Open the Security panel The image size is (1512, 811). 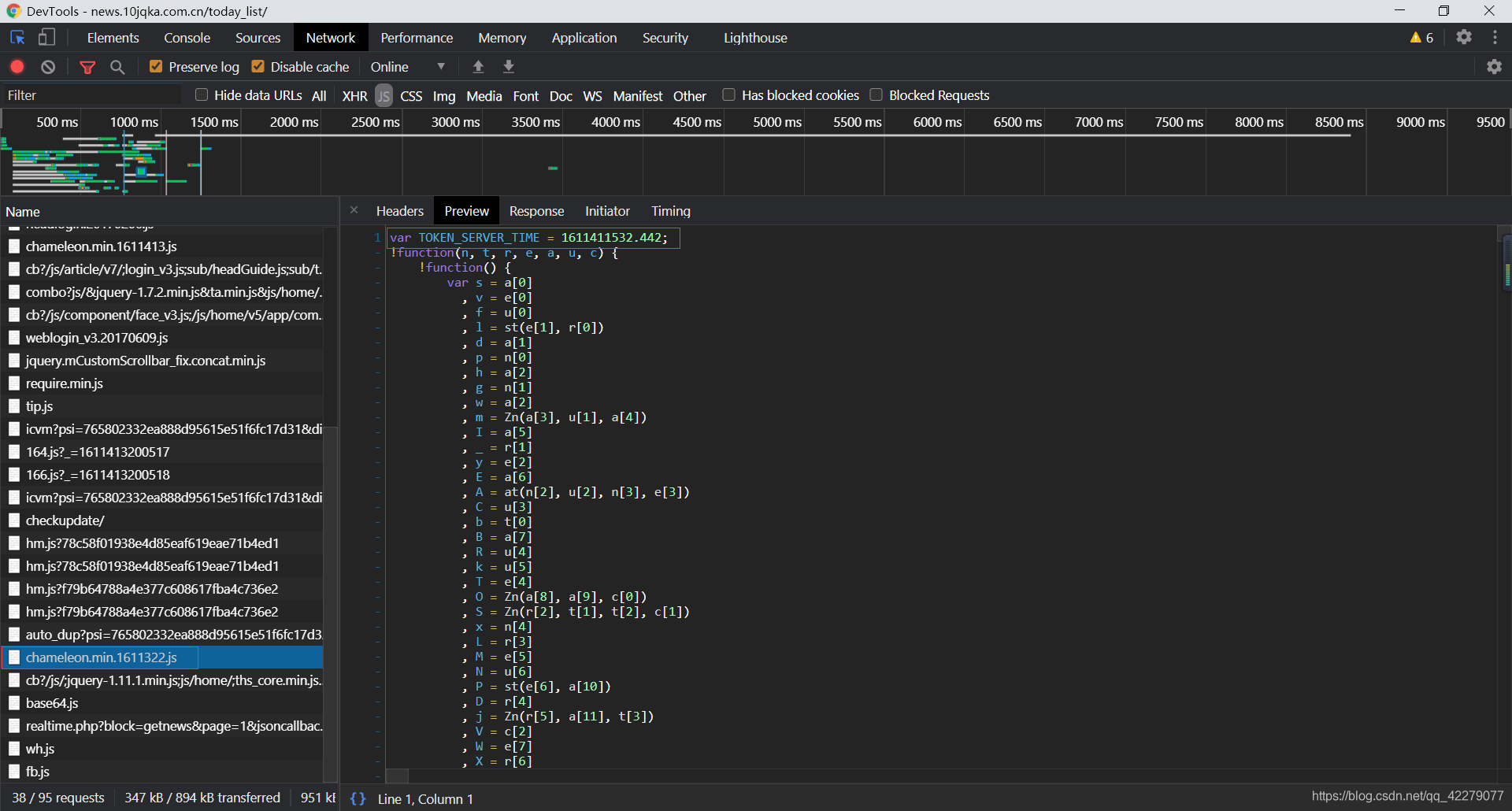(665, 37)
